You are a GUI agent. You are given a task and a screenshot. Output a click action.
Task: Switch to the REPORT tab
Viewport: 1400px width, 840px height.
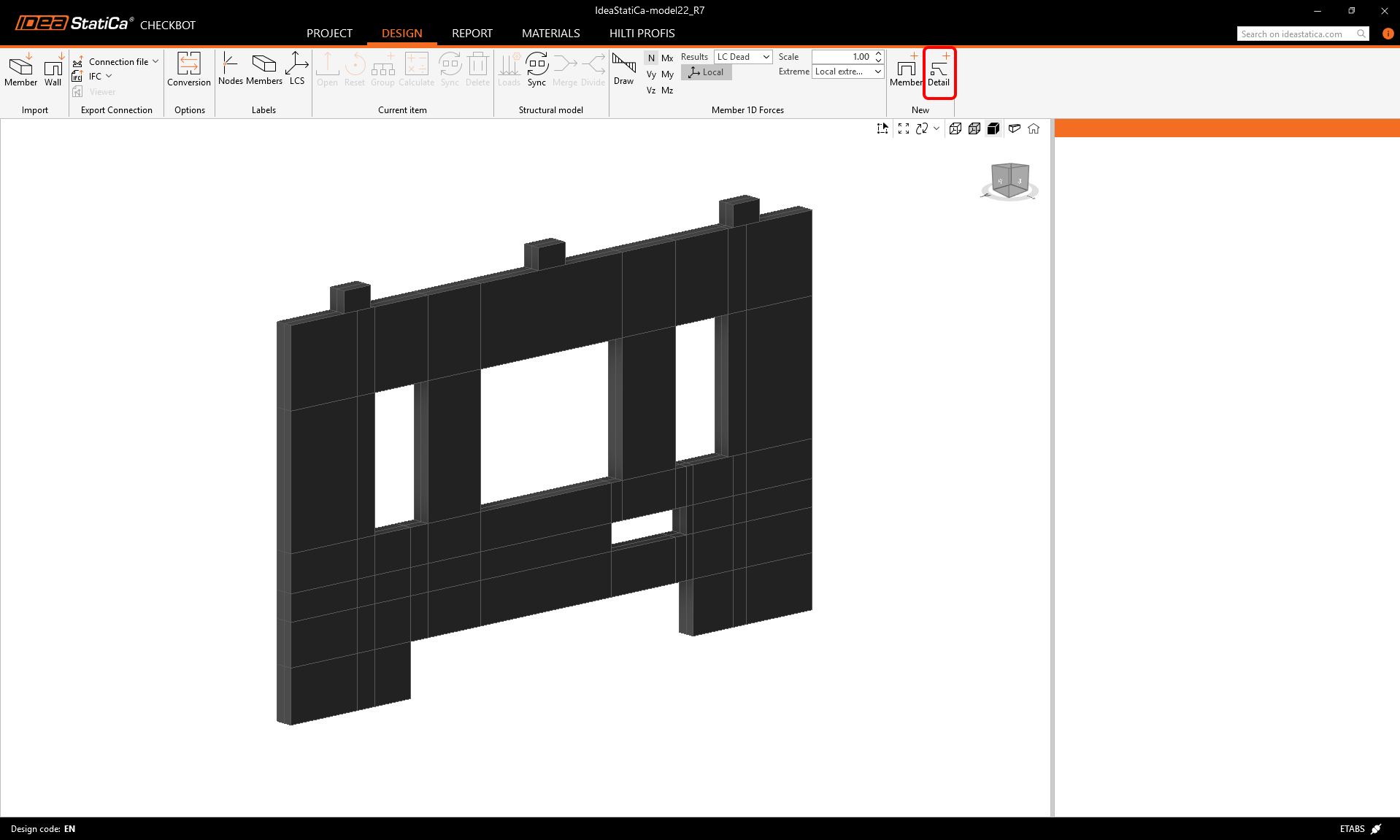(x=472, y=34)
